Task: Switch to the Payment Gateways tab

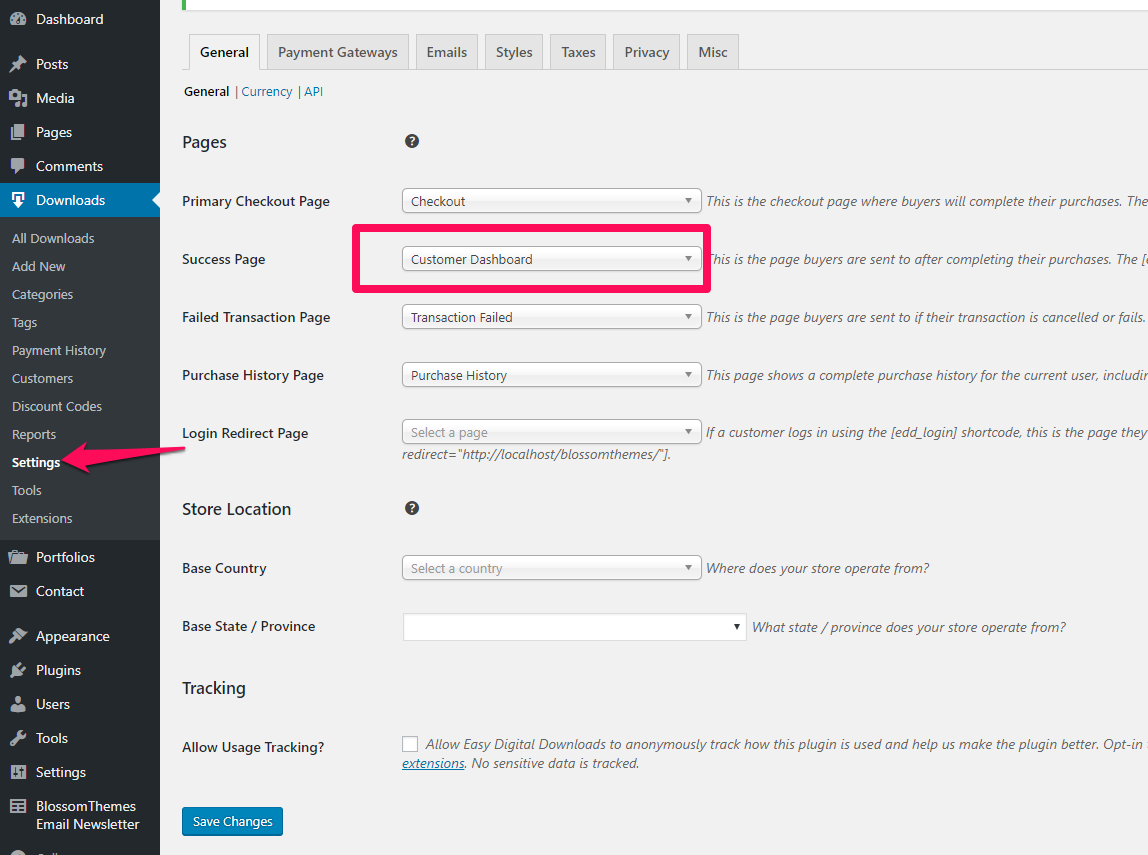Action: click(x=337, y=52)
